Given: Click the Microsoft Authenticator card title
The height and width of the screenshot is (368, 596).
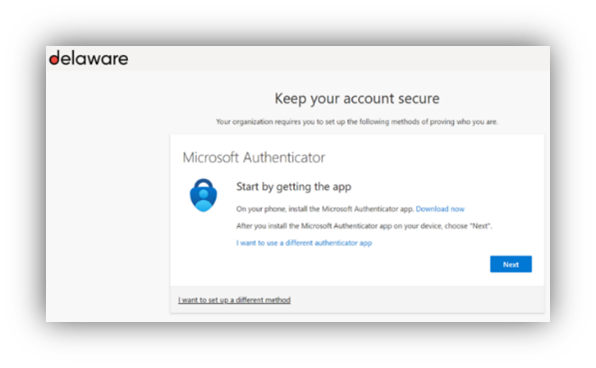Looking at the screenshot, I should coord(254,157).
